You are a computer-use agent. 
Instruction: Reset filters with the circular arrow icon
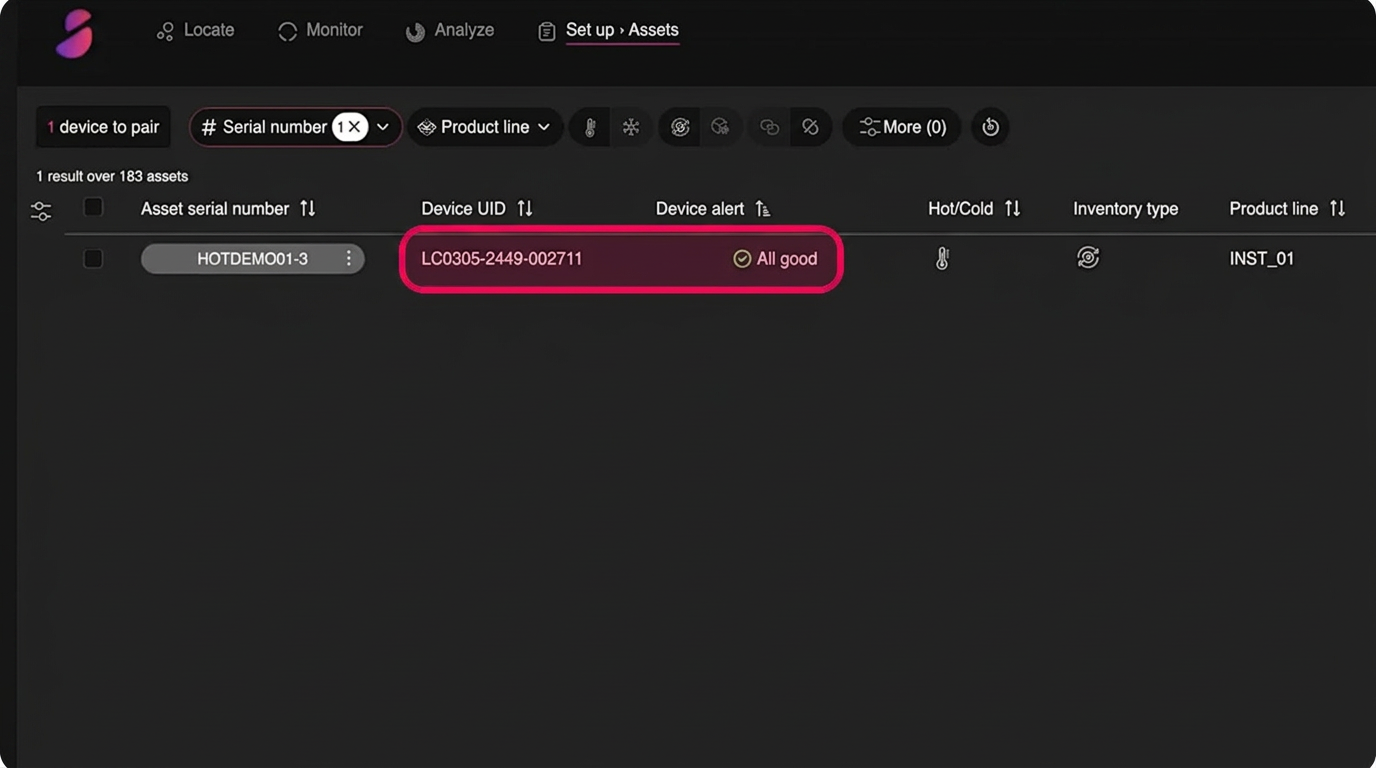click(990, 127)
